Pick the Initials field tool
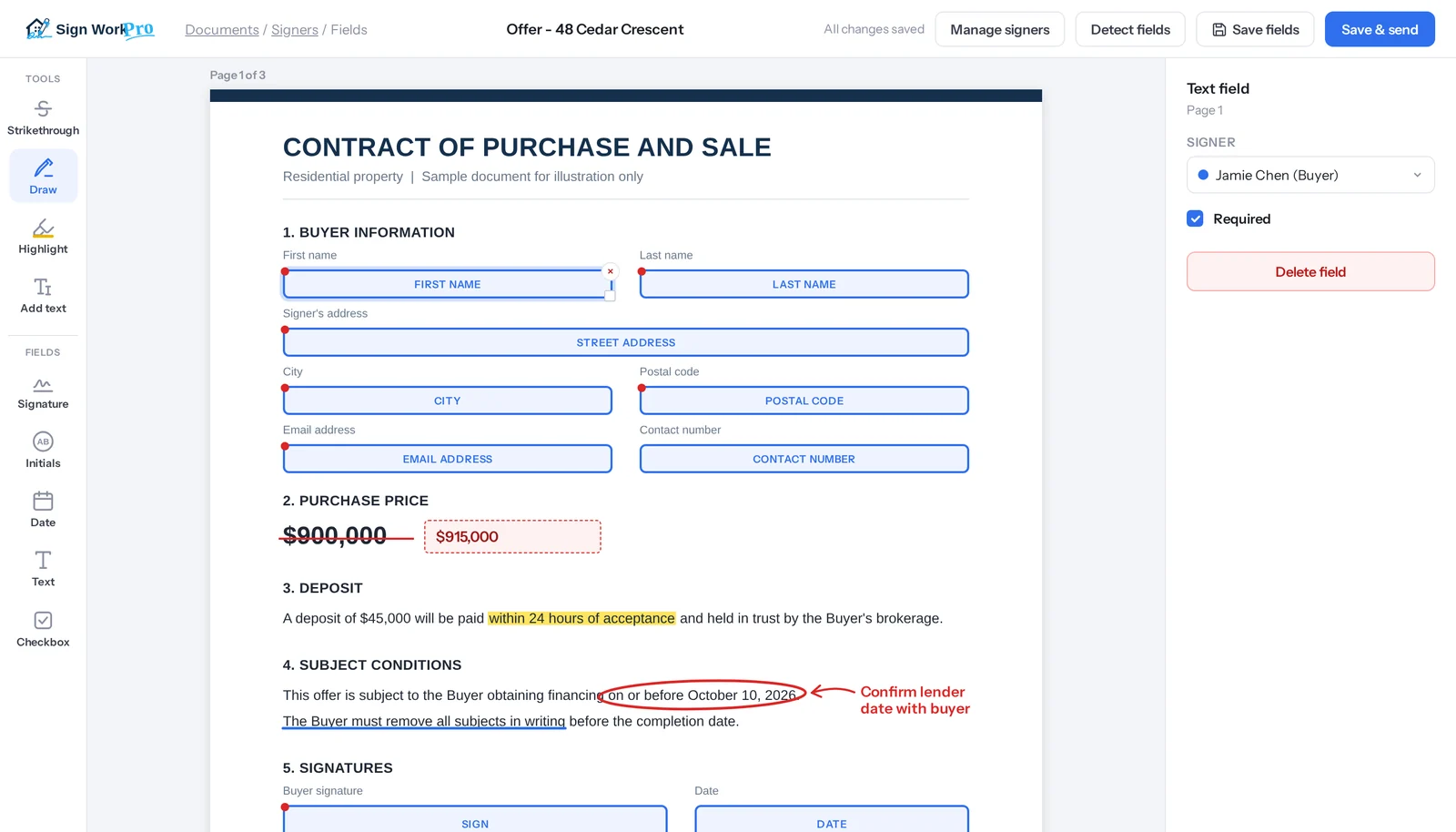The image size is (1456, 832). 43,451
